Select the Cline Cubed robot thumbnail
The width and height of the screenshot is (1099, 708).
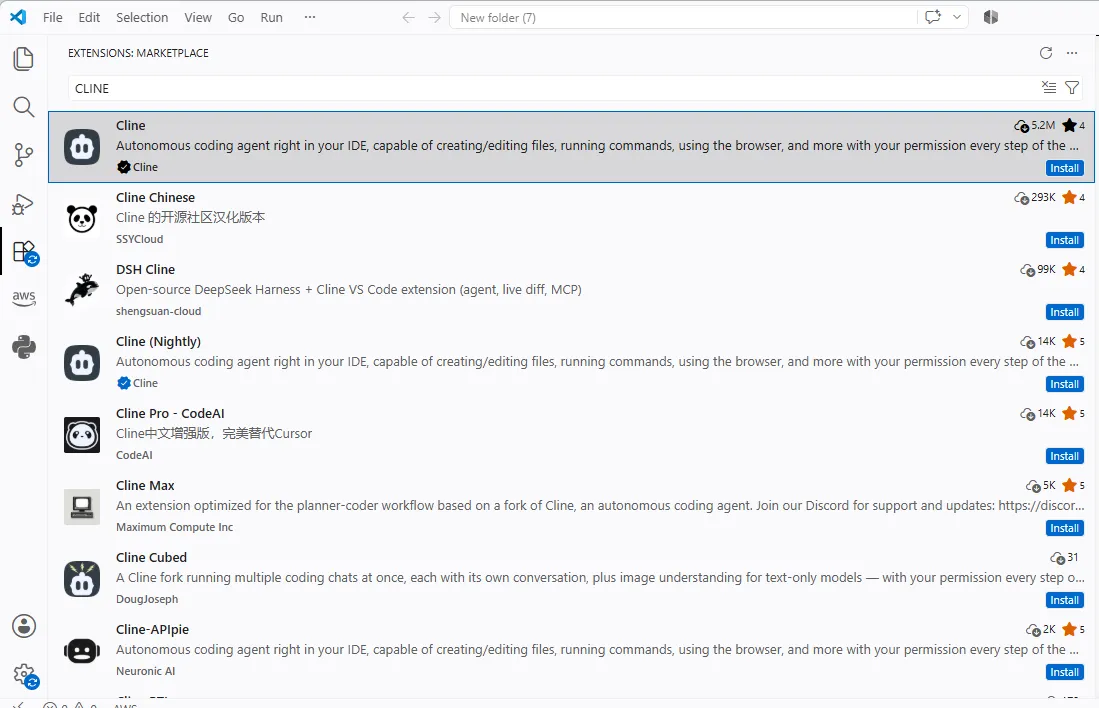pos(82,579)
